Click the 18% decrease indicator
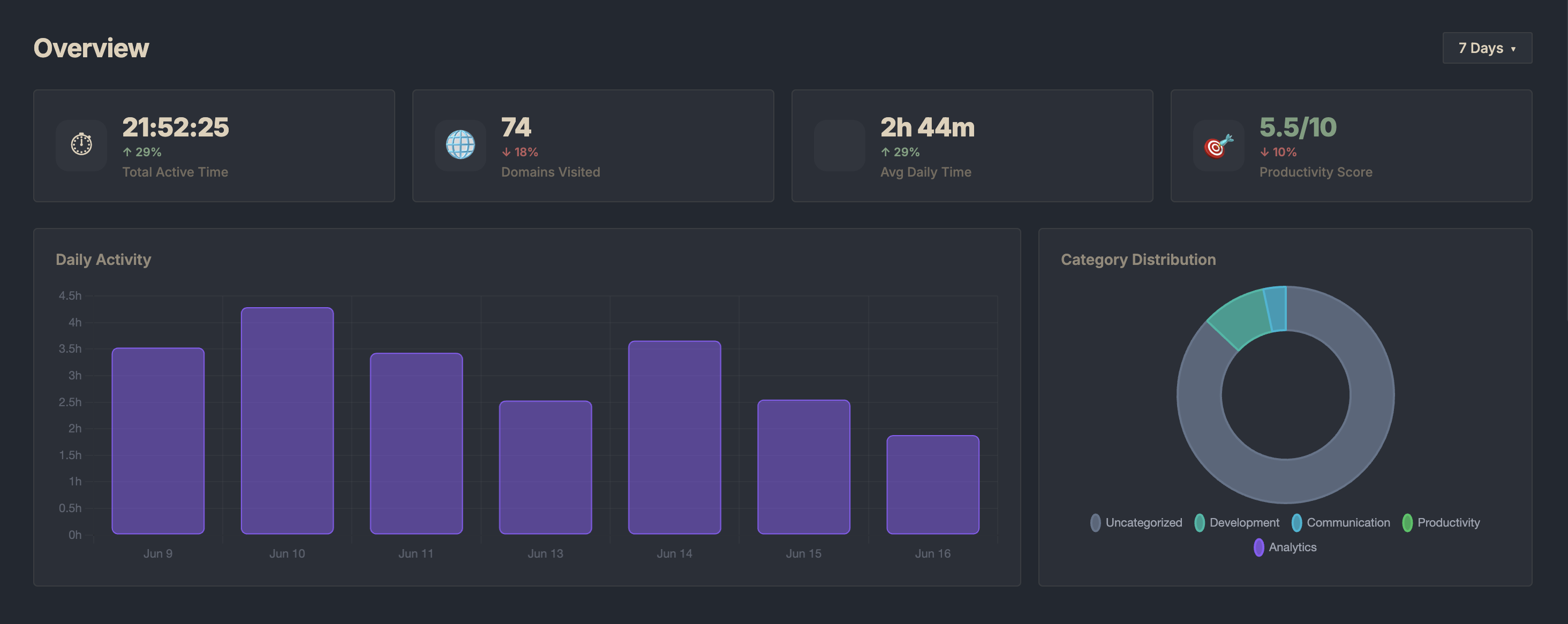Image resolution: width=1568 pixels, height=624 pixels. tap(520, 152)
